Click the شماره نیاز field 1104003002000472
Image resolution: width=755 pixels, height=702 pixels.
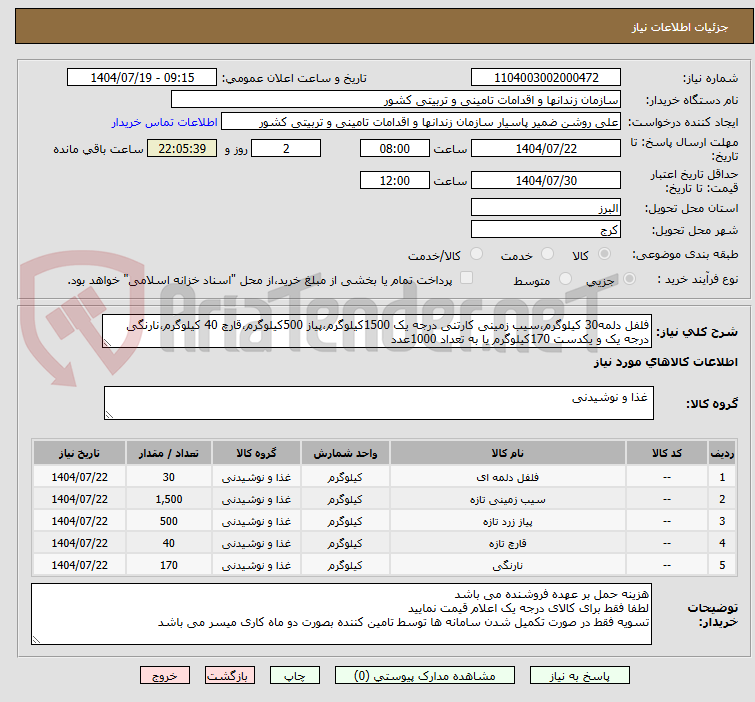pyautogui.click(x=546, y=78)
